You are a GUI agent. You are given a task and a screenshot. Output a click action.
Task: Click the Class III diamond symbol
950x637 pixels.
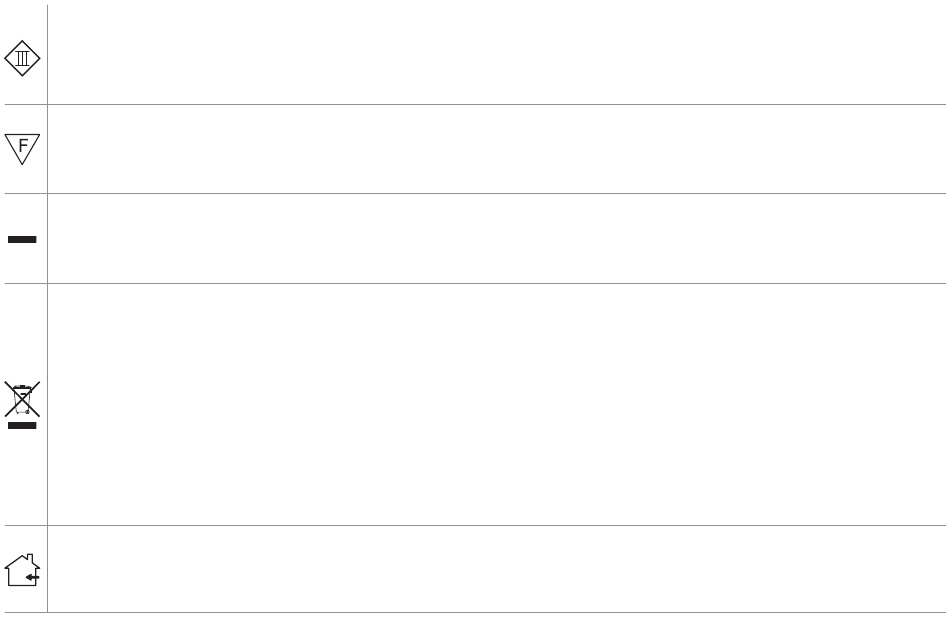coord(22,58)
